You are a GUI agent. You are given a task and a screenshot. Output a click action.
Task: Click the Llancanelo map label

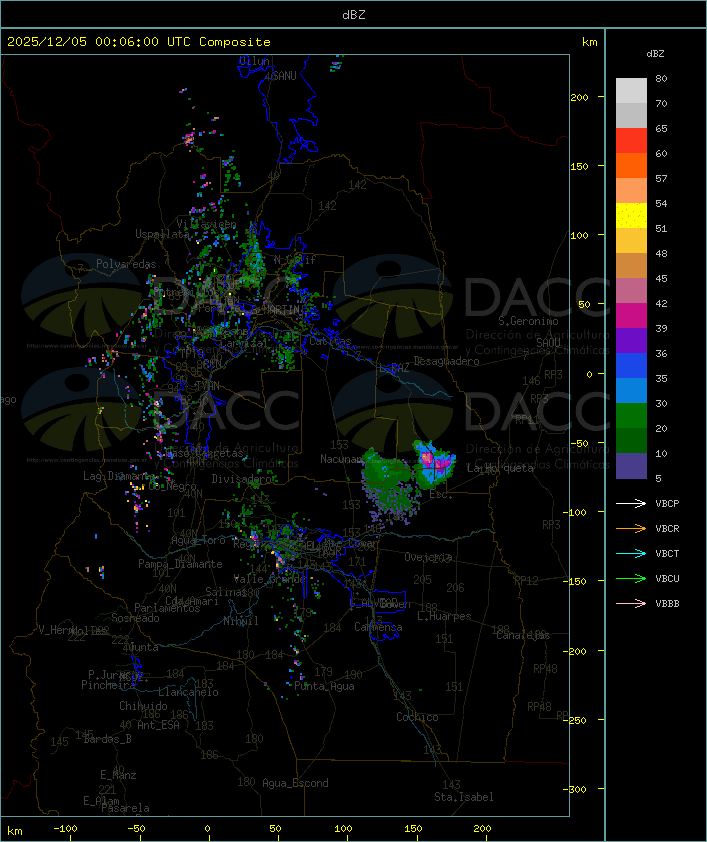188,692
